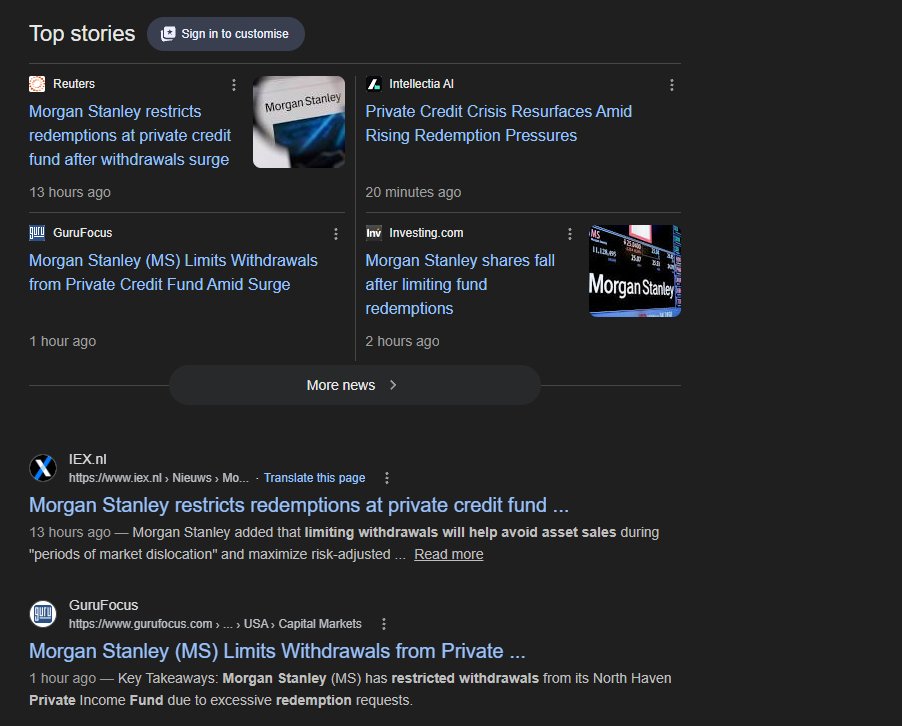
Task: Click the playlist icon in the Sign in button
Action: (x=168, y=34)
